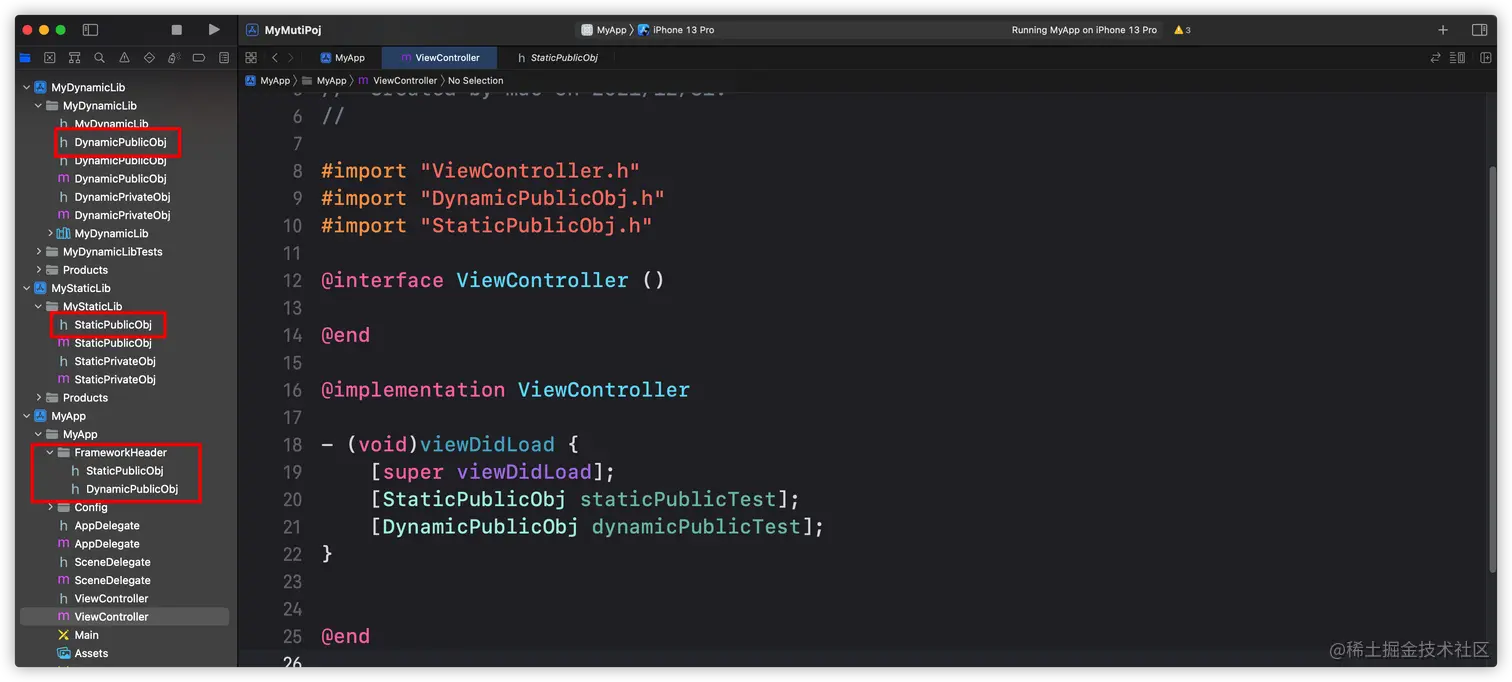Click Running MyApp on iPhone 13 Pro status

[1084, 30]
